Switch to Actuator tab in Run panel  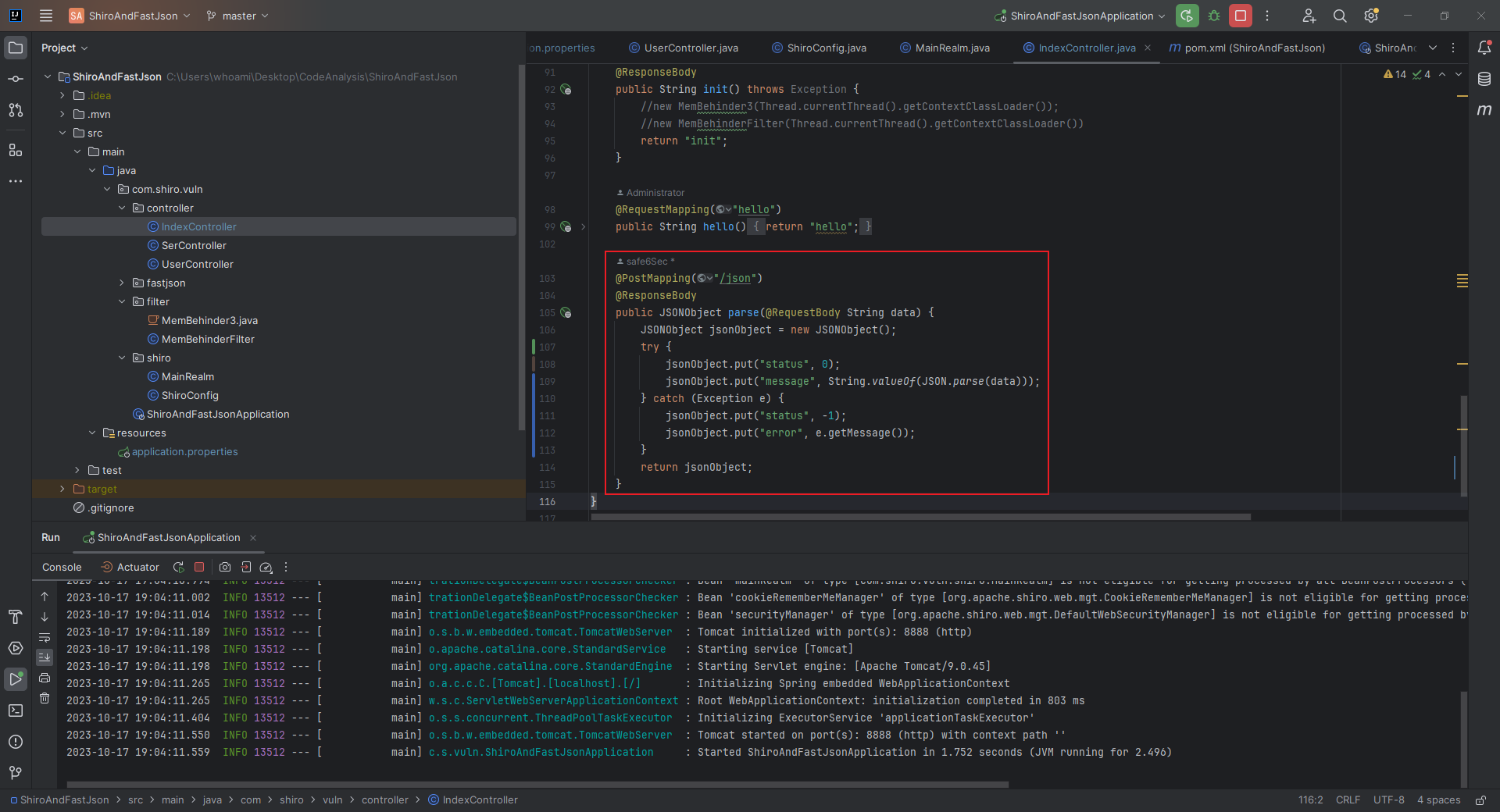tap(130, 567)
